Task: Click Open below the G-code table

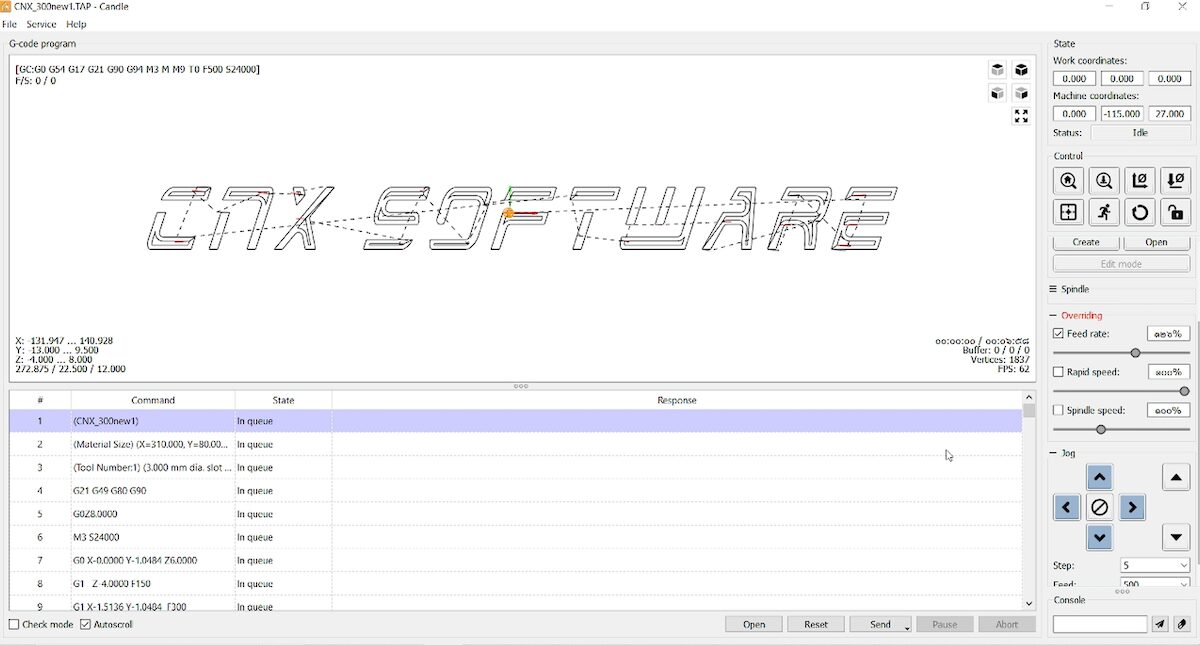Action: coord(754,625)
